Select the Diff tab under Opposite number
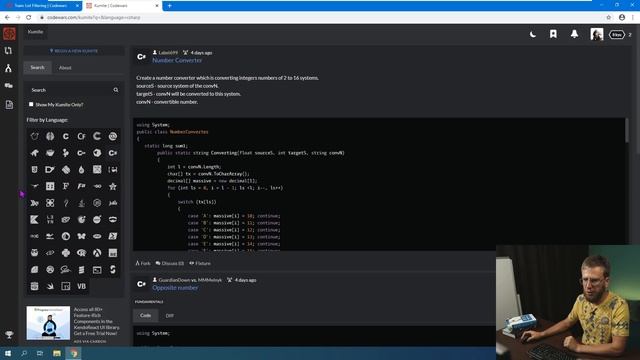Screen dimensions: 640x360 click(169, 316)
